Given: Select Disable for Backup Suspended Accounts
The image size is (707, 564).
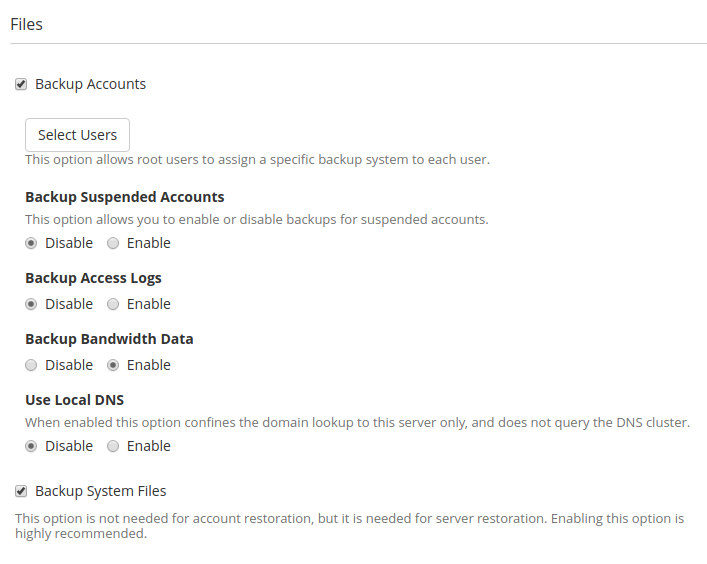Looking at the screenshot, I should [x=31, y=243].
